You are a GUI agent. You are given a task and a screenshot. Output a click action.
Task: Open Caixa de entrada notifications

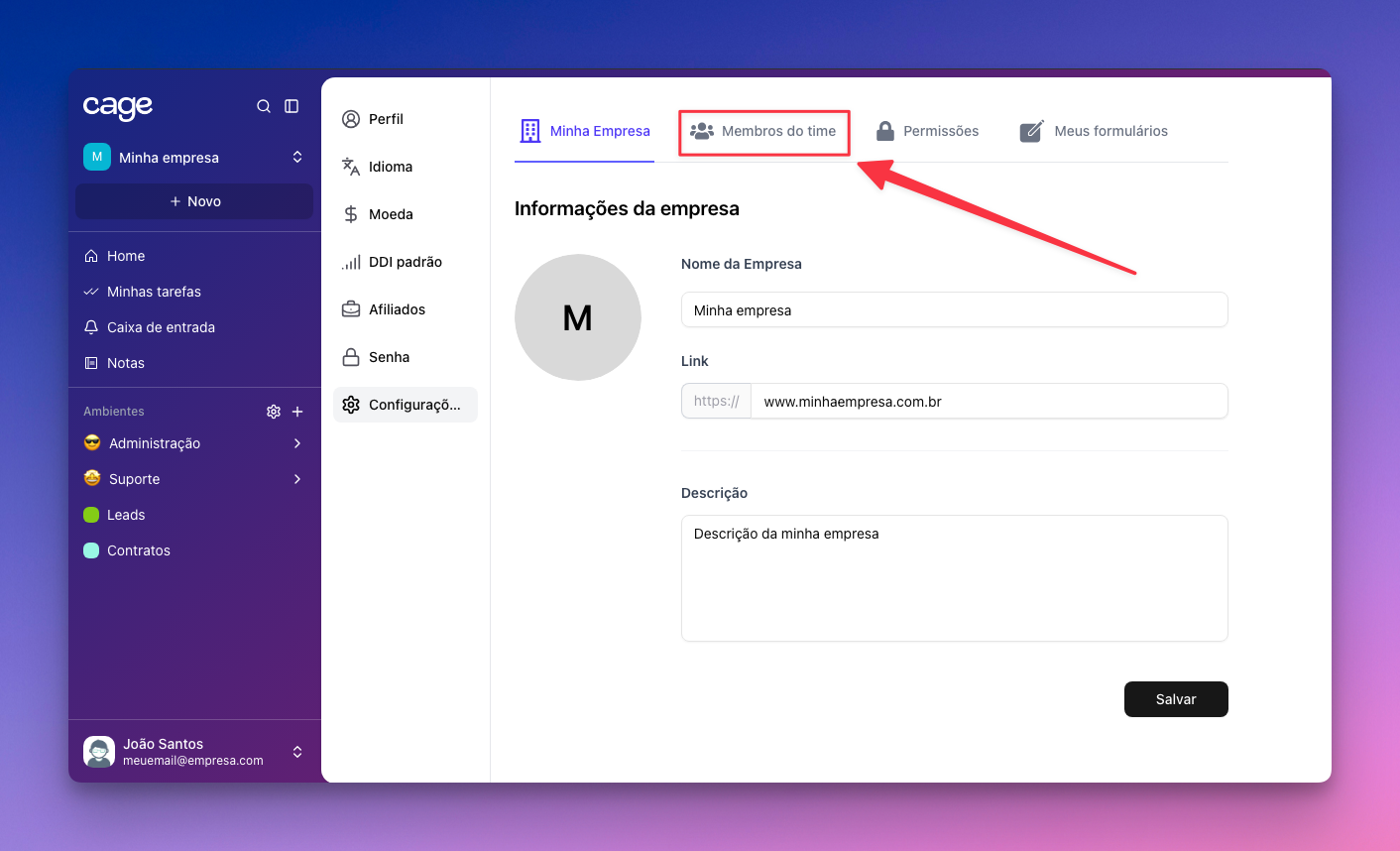(161, 327)
